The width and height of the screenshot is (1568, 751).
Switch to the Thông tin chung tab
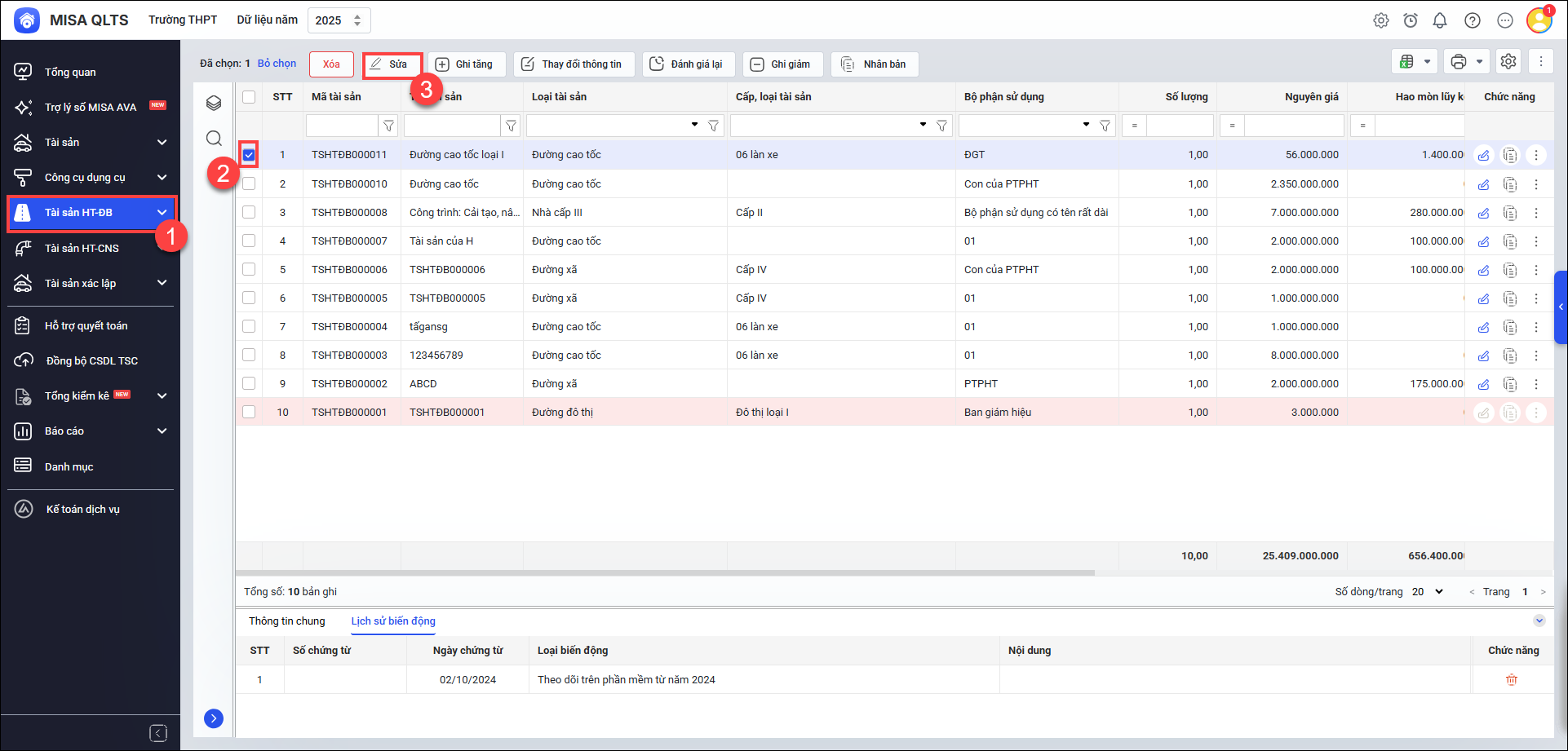[286, 621]
